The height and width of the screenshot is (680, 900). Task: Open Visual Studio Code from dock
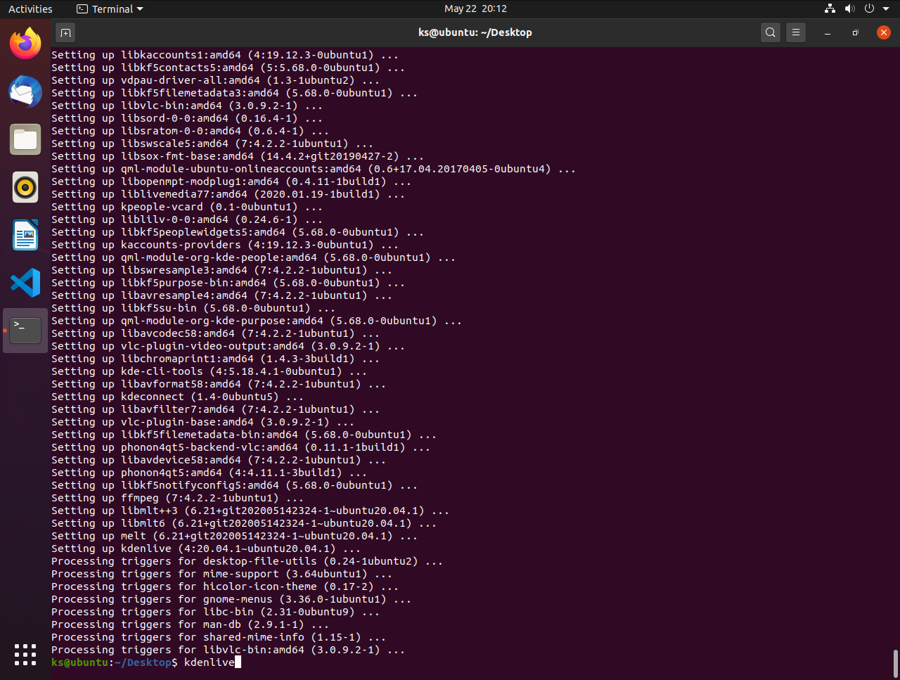click(x=25, y=282)
